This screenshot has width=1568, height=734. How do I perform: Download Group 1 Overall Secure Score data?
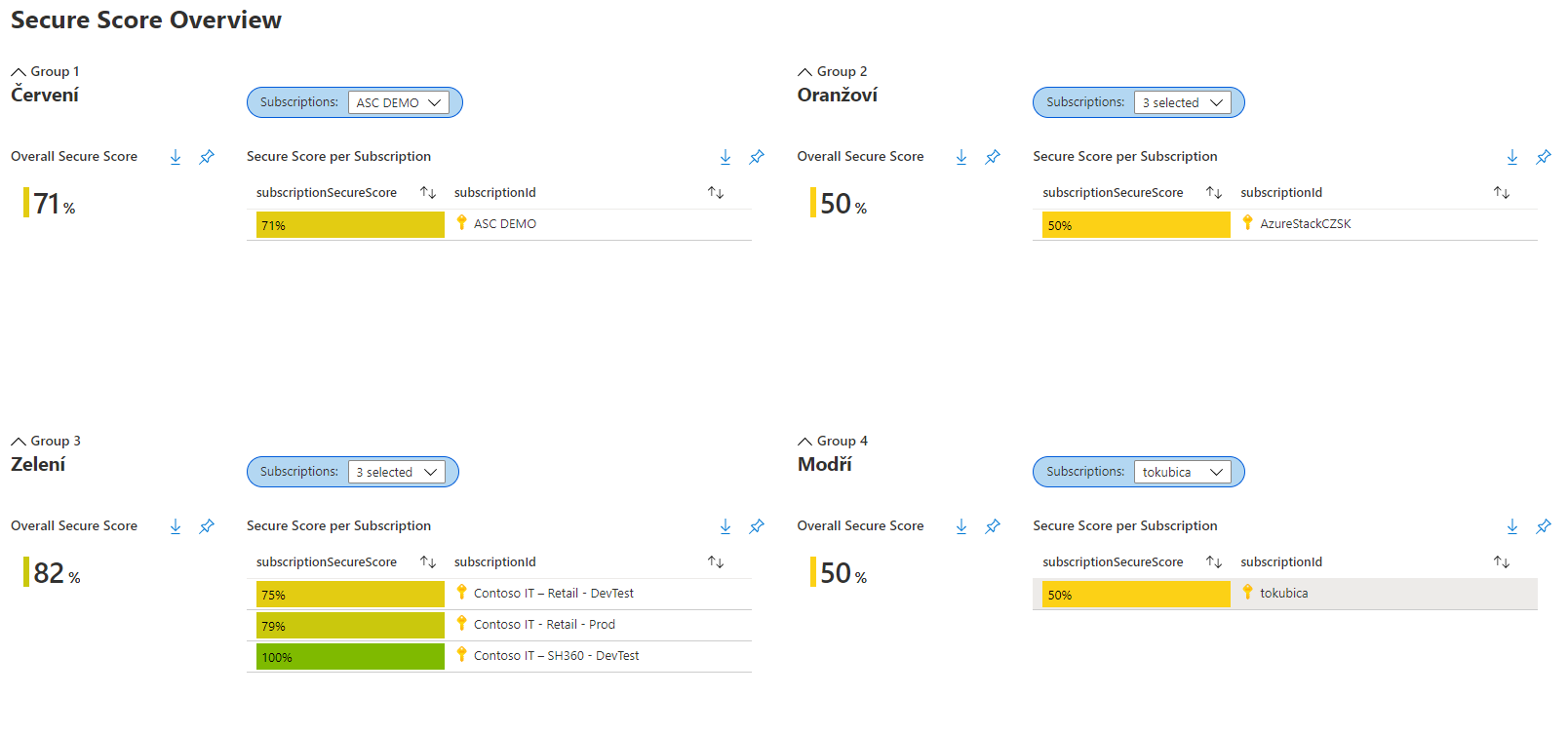[176, 157]
